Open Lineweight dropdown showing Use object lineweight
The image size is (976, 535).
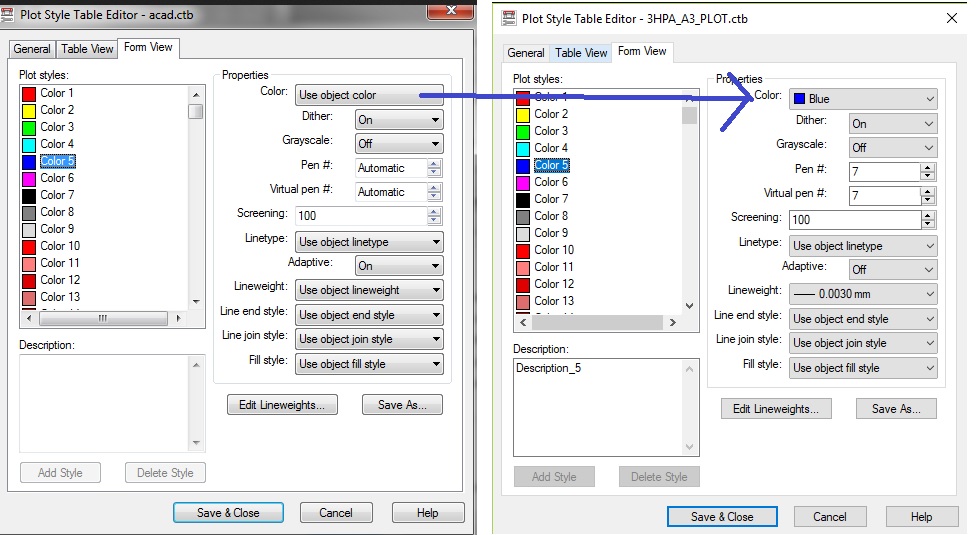click(x=369, y=290)
